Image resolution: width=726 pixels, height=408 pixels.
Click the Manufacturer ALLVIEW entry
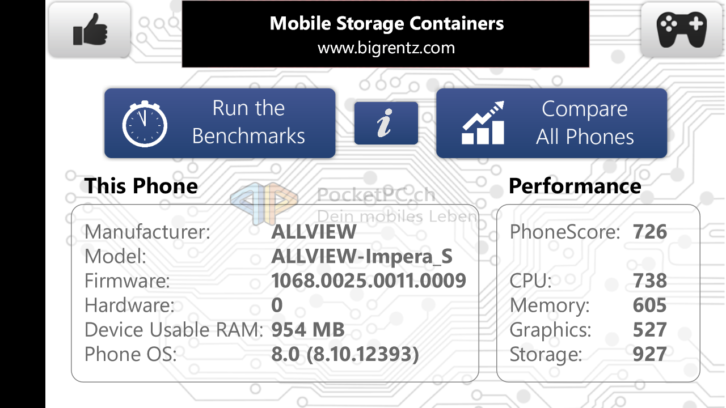(x=313, y=232)
